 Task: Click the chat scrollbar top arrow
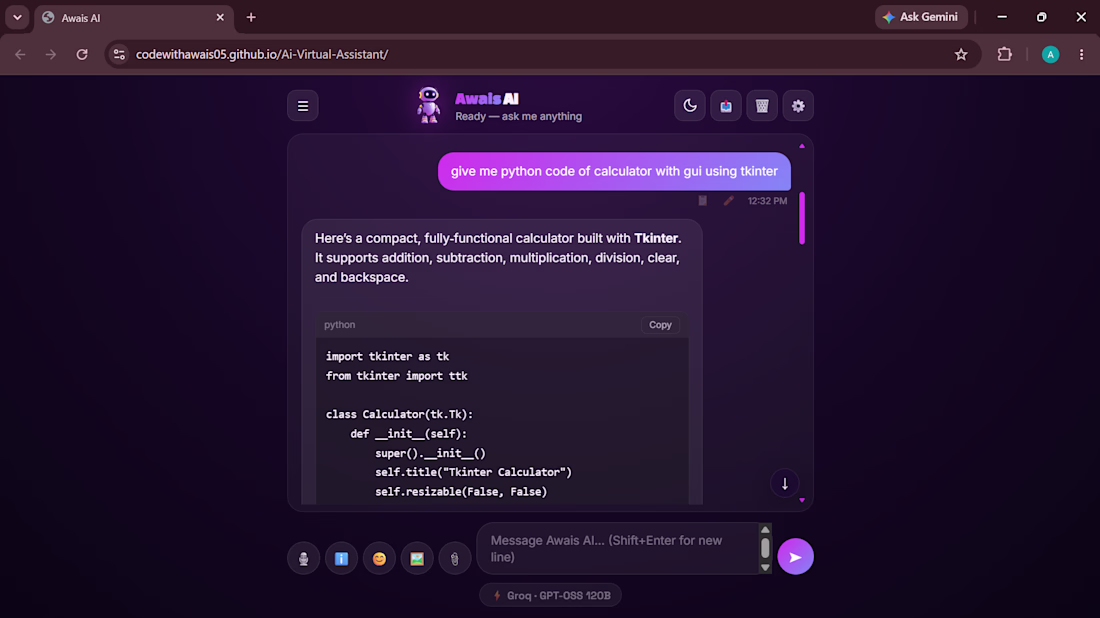coord(802,146)
